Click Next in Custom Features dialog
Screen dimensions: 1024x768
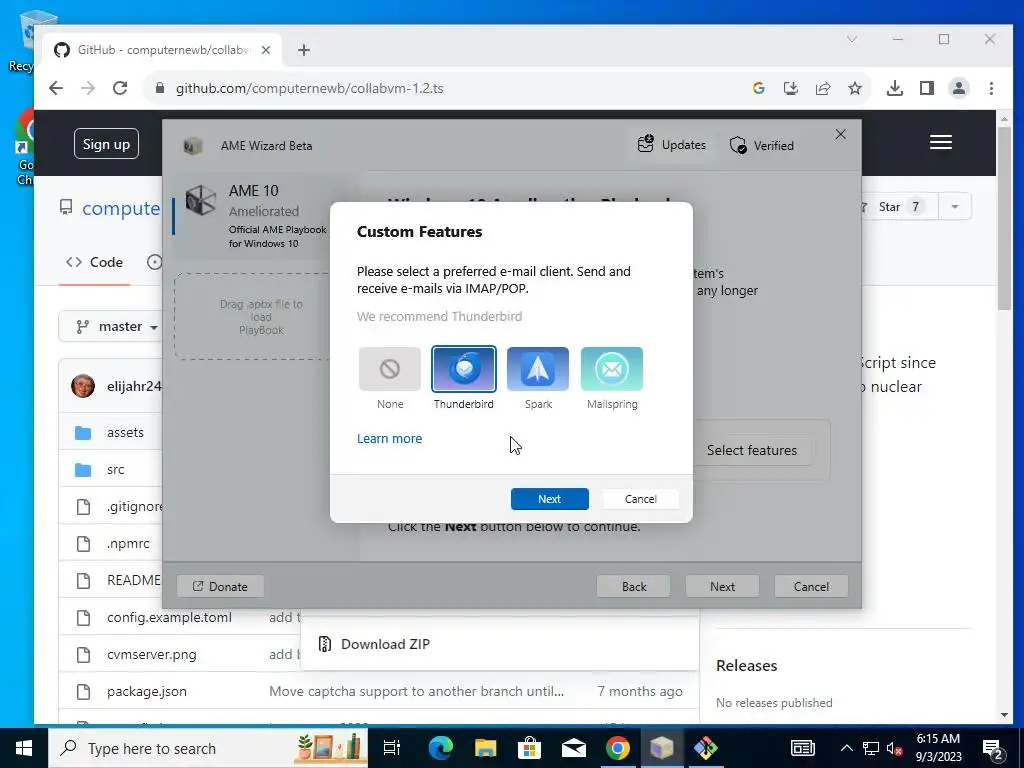[549, 499]
